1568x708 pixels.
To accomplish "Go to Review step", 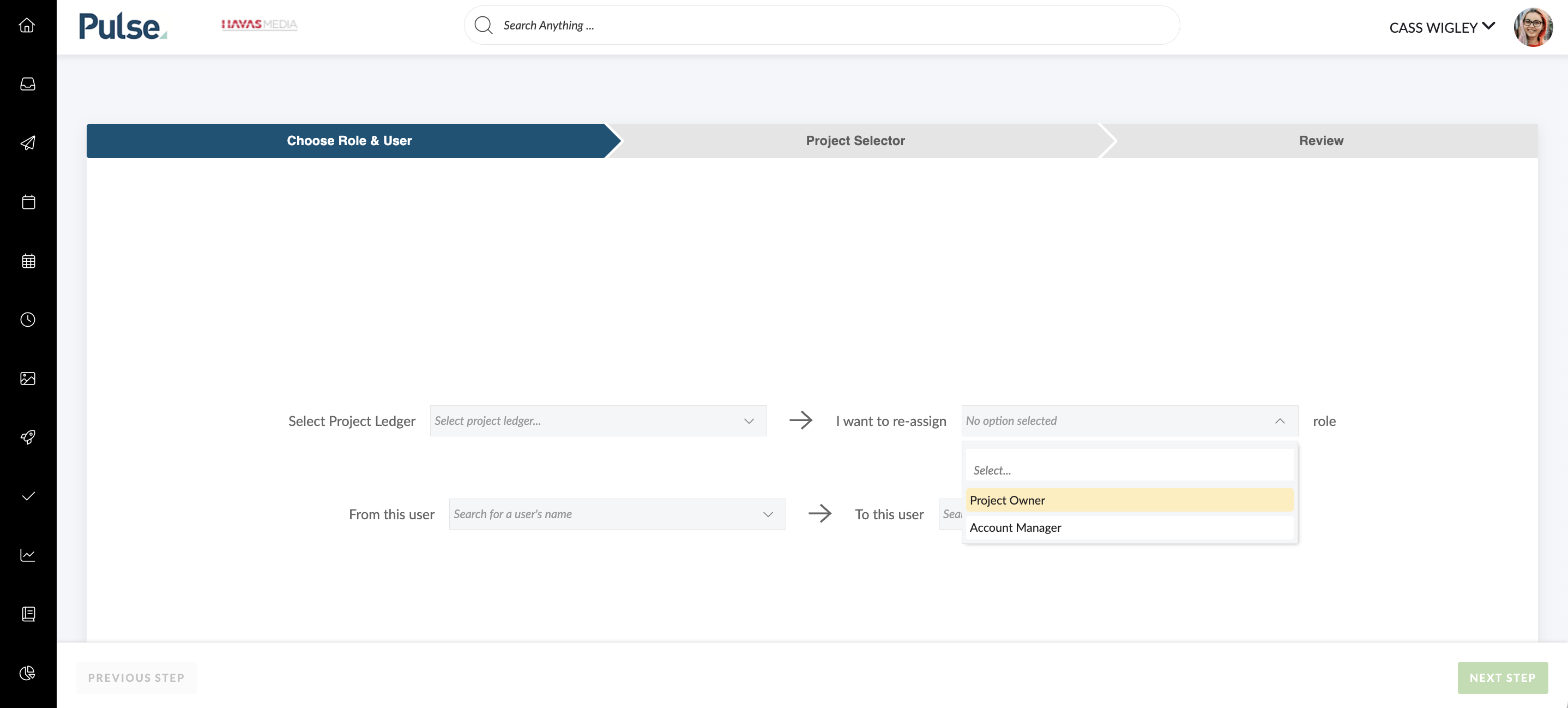I will [1321, 141].
